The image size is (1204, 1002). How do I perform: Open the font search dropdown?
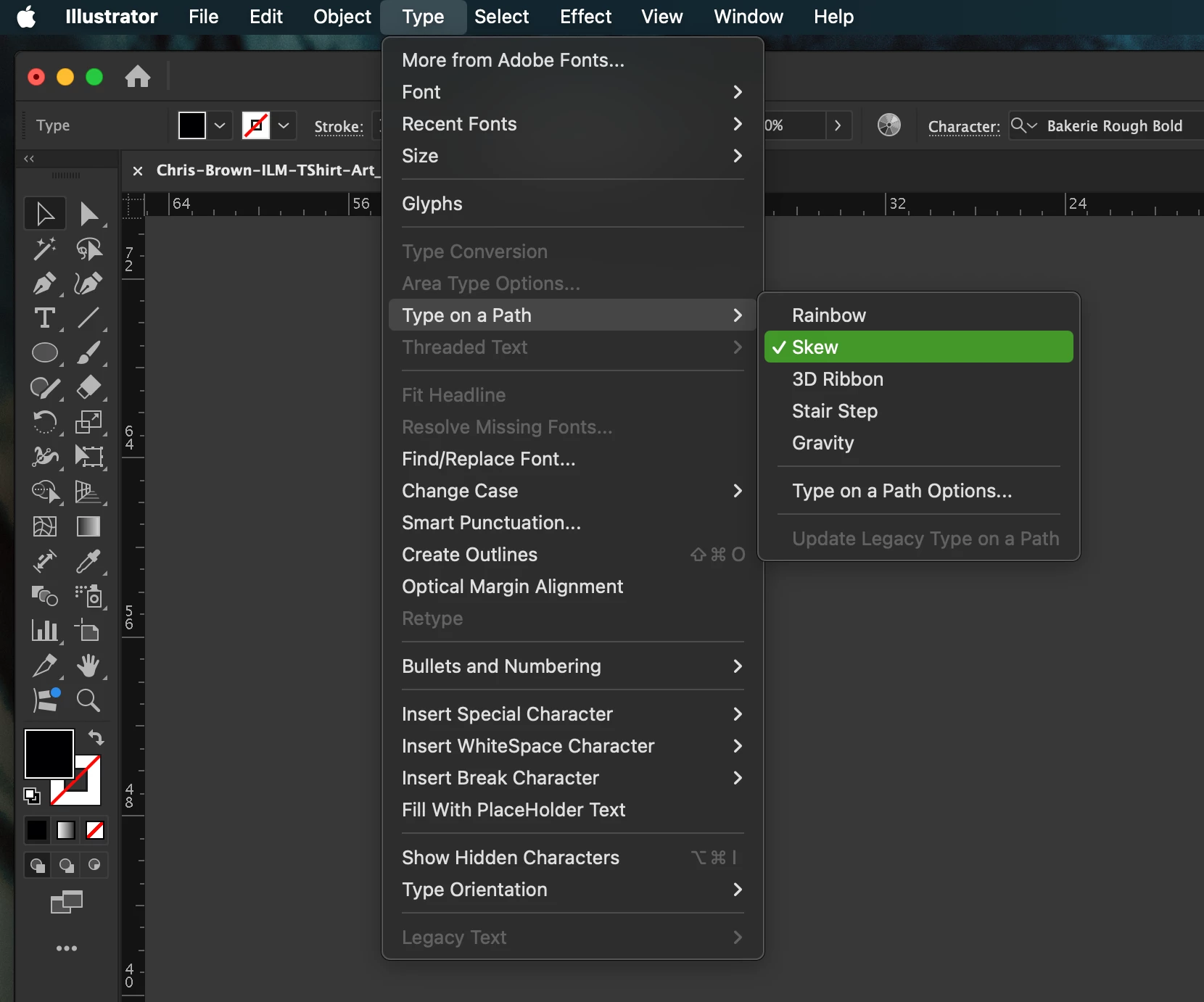coord(1024,125)
